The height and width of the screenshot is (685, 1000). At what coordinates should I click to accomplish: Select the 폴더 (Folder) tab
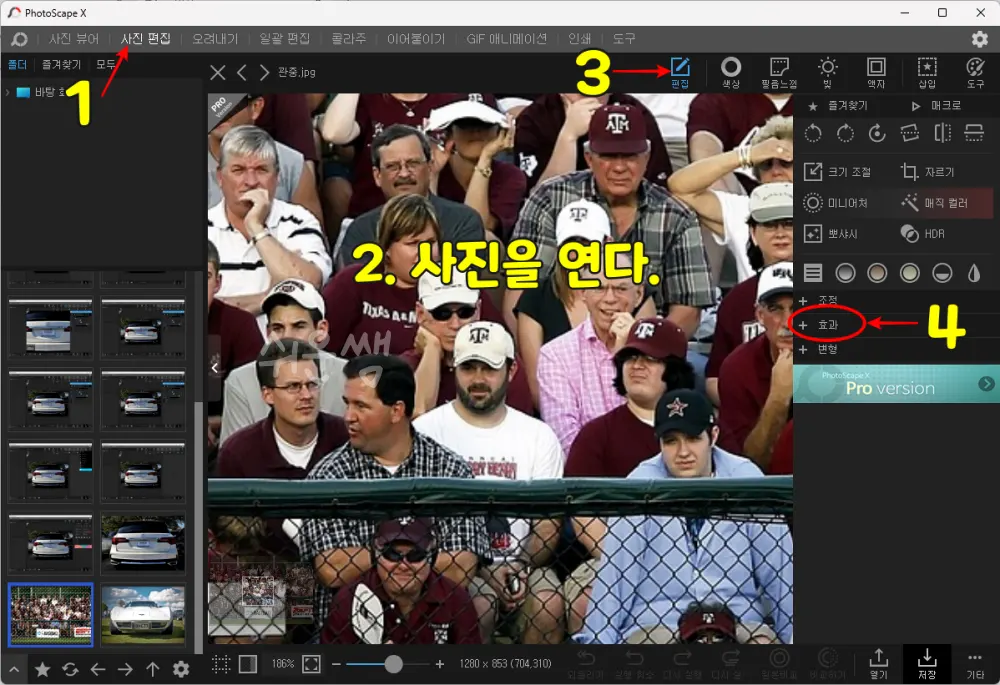click(17, 64)
